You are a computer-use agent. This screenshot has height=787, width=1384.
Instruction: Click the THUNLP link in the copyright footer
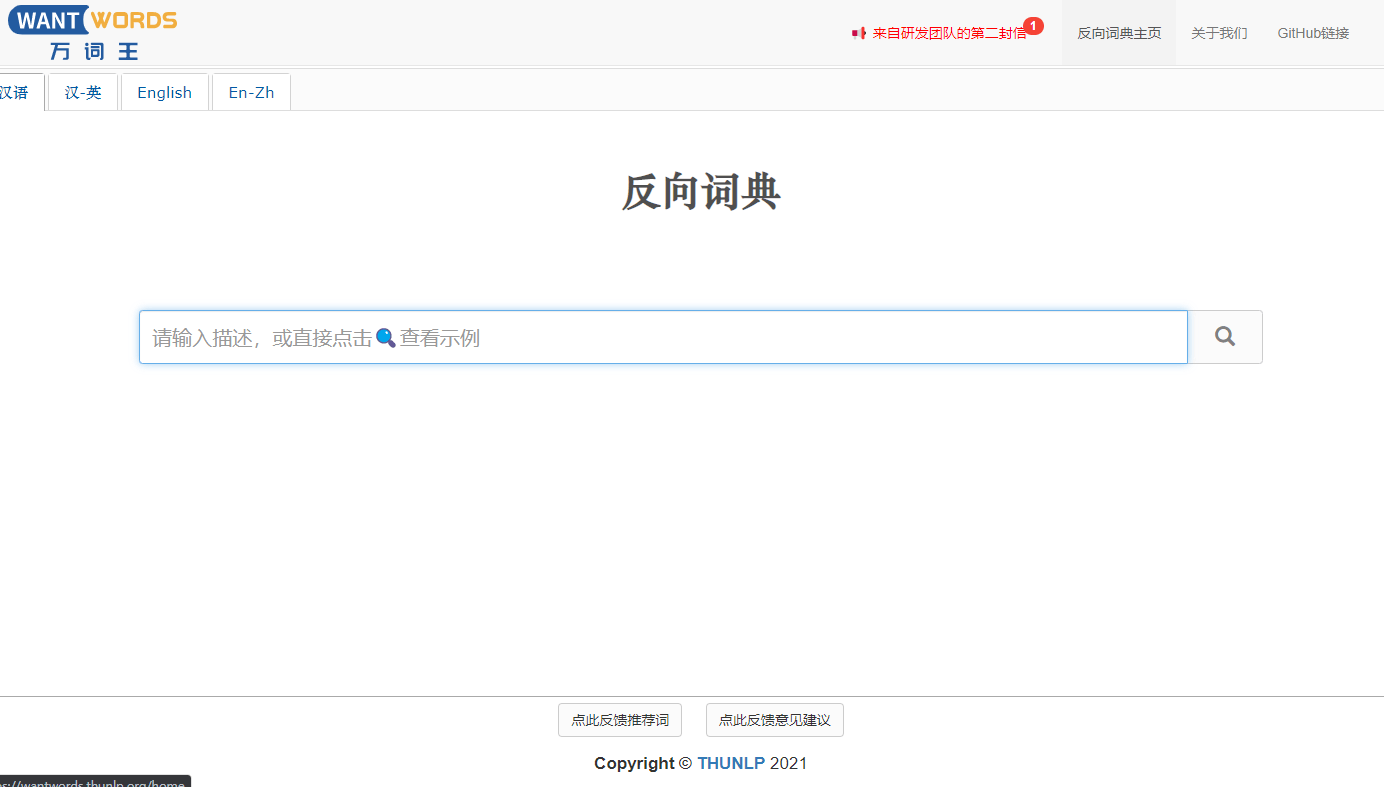pyautogui.click(x=729, y=763)
